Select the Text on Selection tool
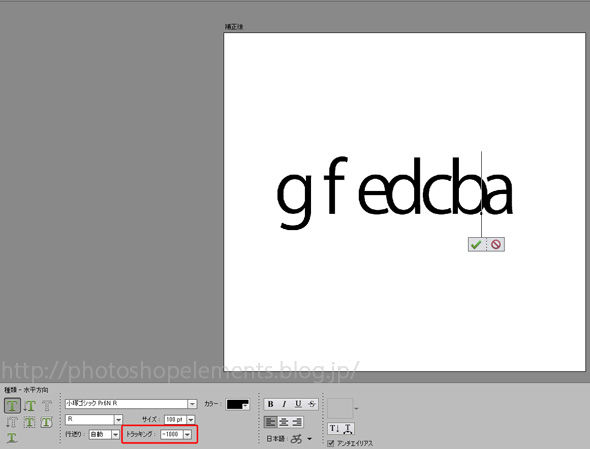This screenshot has width=590, height=449. coord(29,422)
